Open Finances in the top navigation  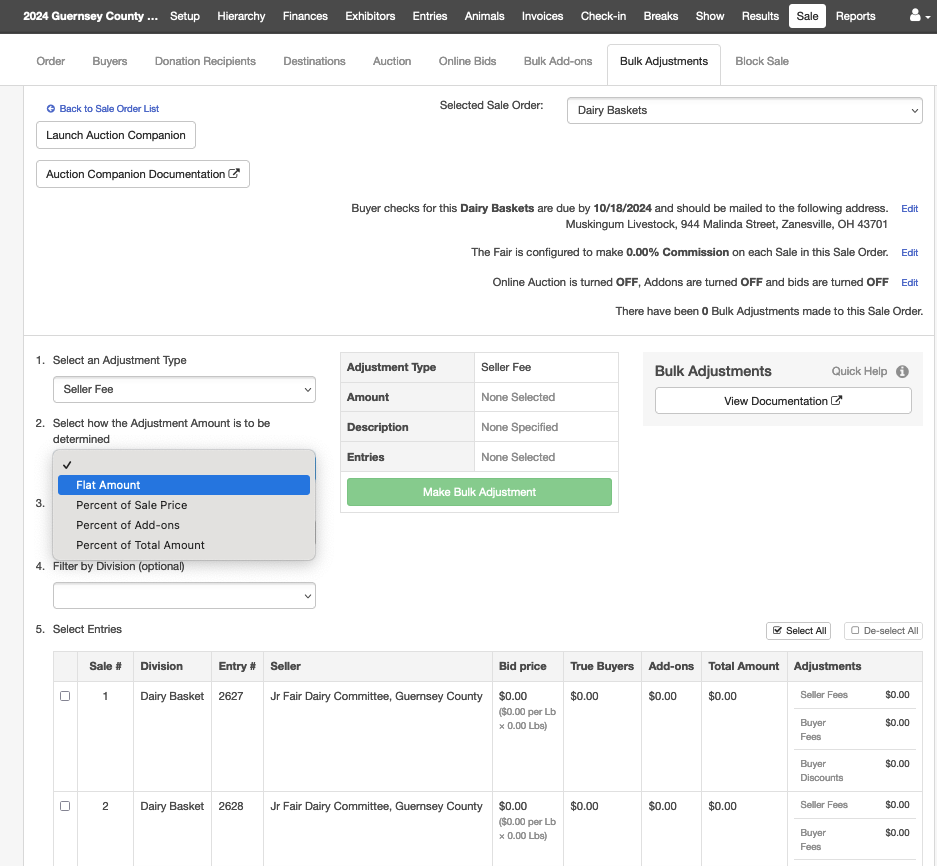(x=305, y=16)
